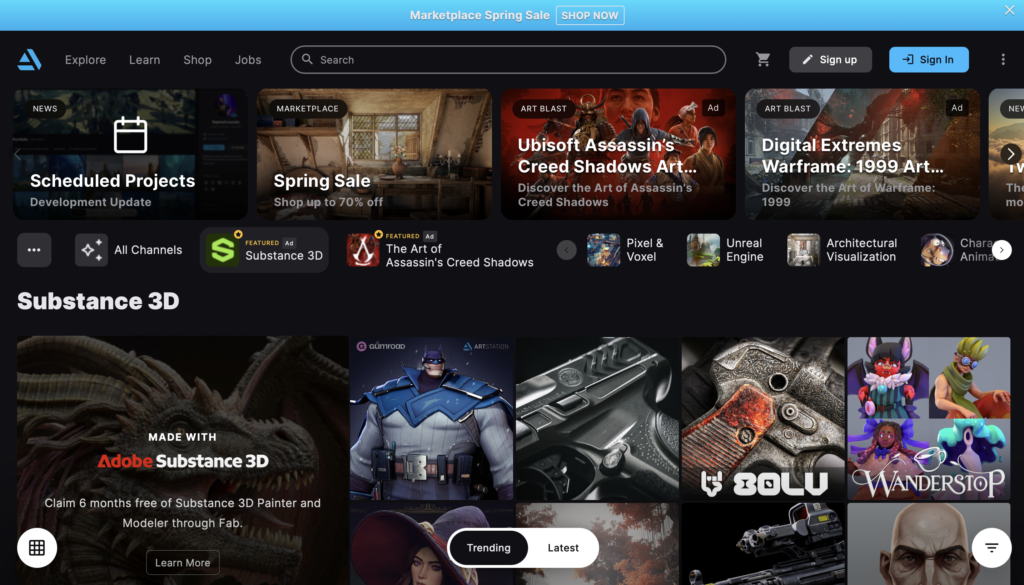Click the Sign In button
This screenshot has height=585, width=1024.
929,59
